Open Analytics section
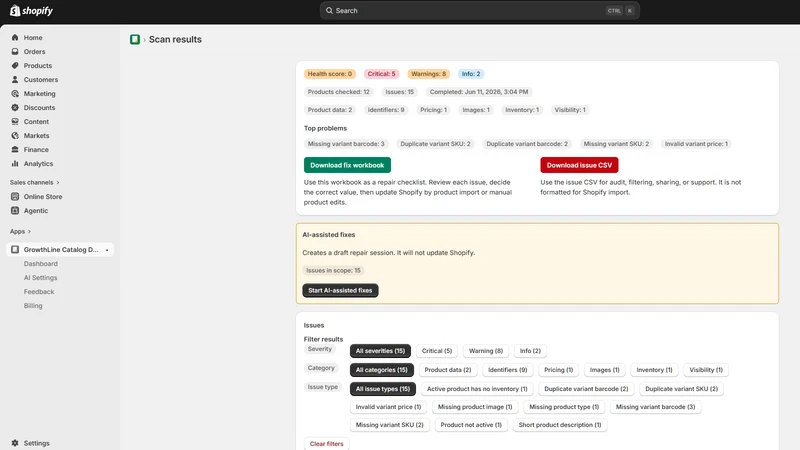Viewport: 800px width, 450px height. pos(38,164)
